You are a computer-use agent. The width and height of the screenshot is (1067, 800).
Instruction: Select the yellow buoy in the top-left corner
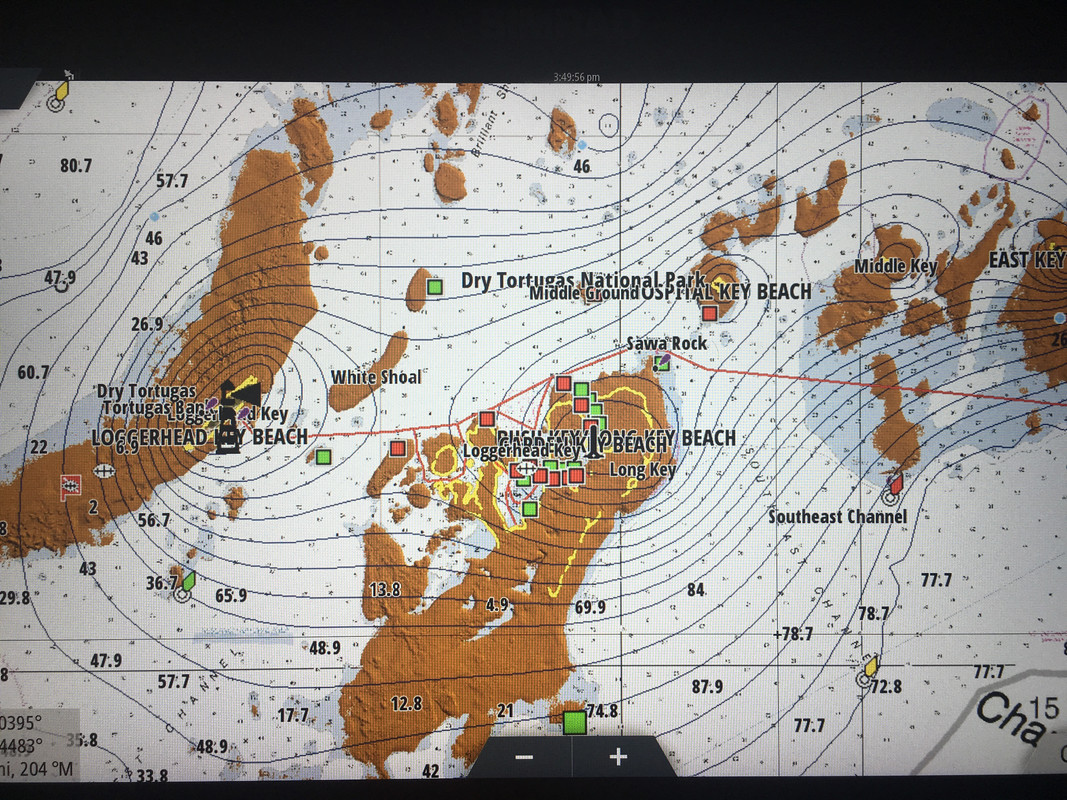[59, 95]
